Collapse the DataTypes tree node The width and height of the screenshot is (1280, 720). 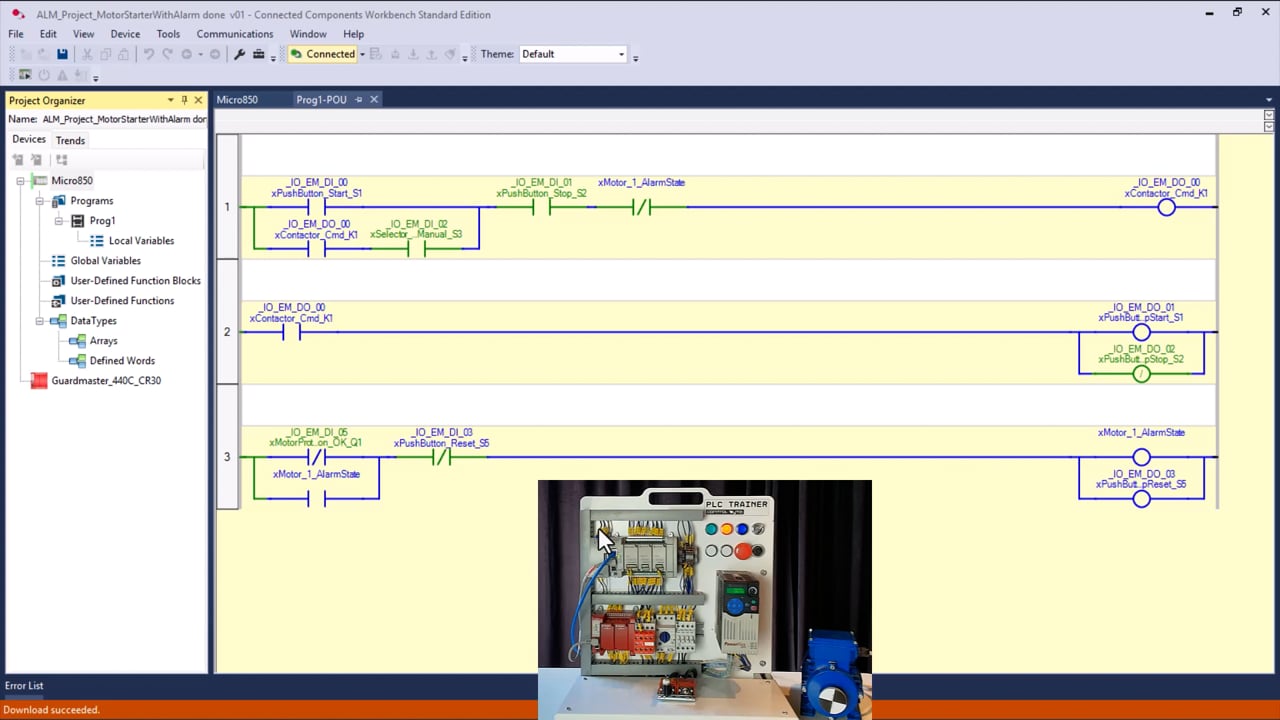click(x=39, y=321)
